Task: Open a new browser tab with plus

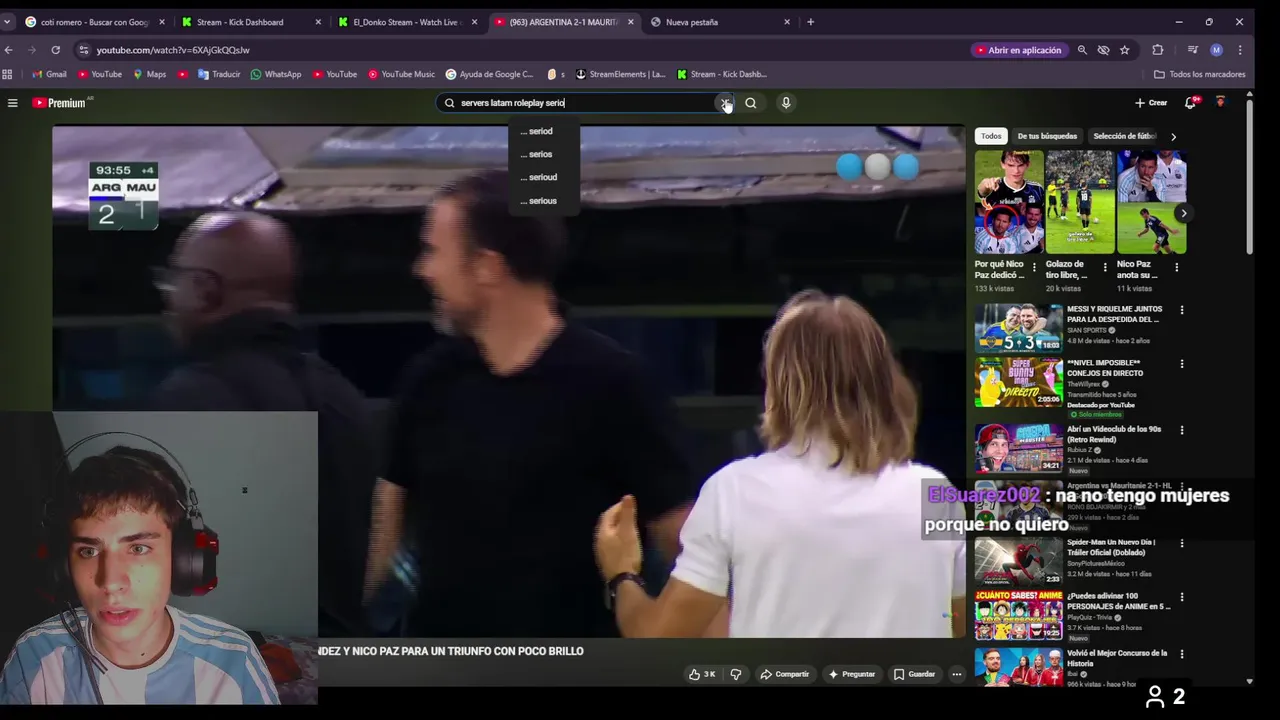Action: 810,22
